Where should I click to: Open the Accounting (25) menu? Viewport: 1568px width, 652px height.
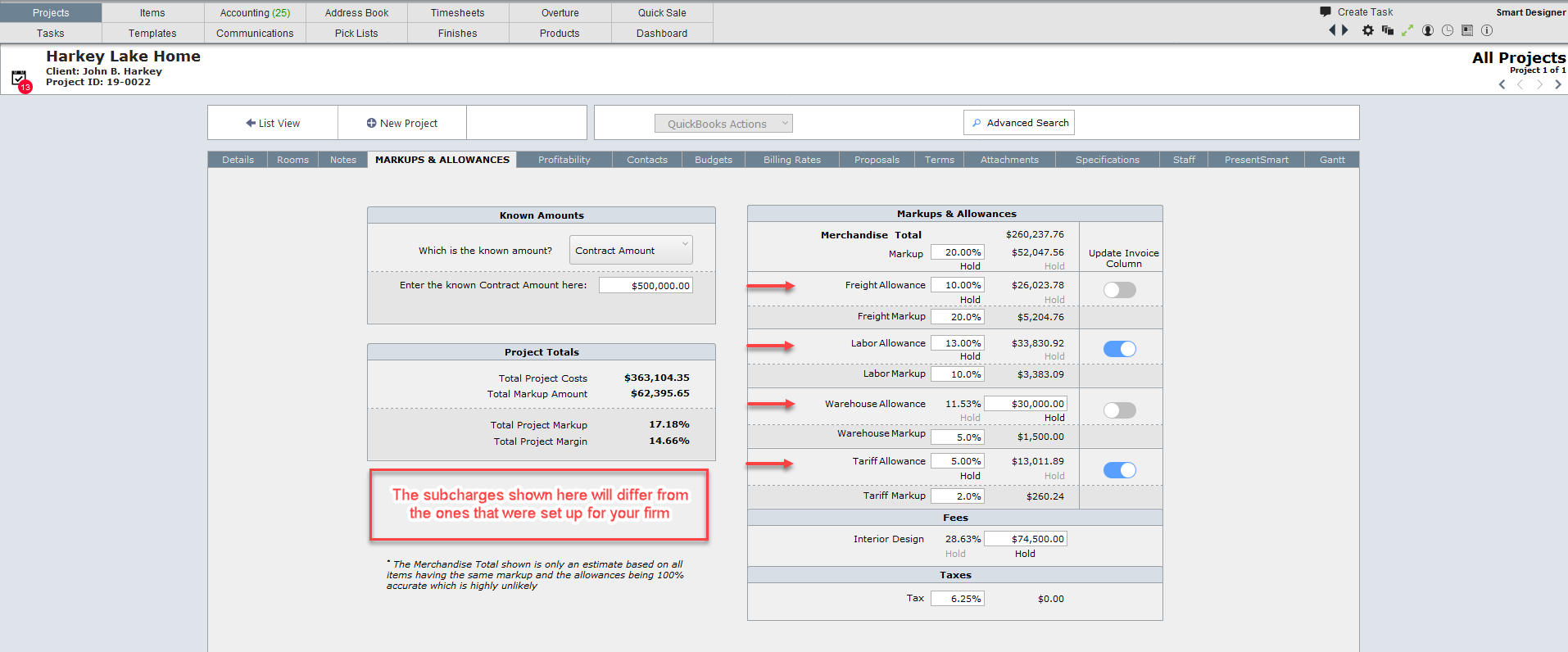(x=255, y=13)
